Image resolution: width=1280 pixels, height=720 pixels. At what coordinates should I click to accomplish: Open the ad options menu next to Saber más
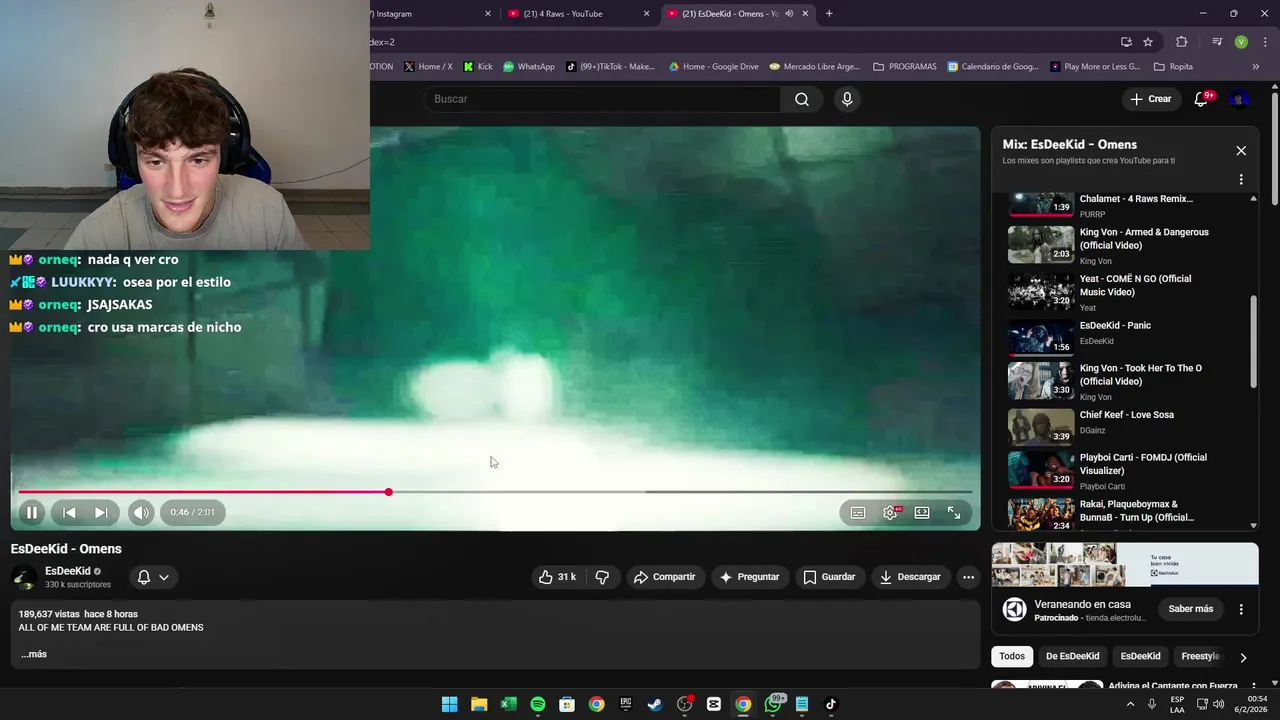[x=1241, y=609]
